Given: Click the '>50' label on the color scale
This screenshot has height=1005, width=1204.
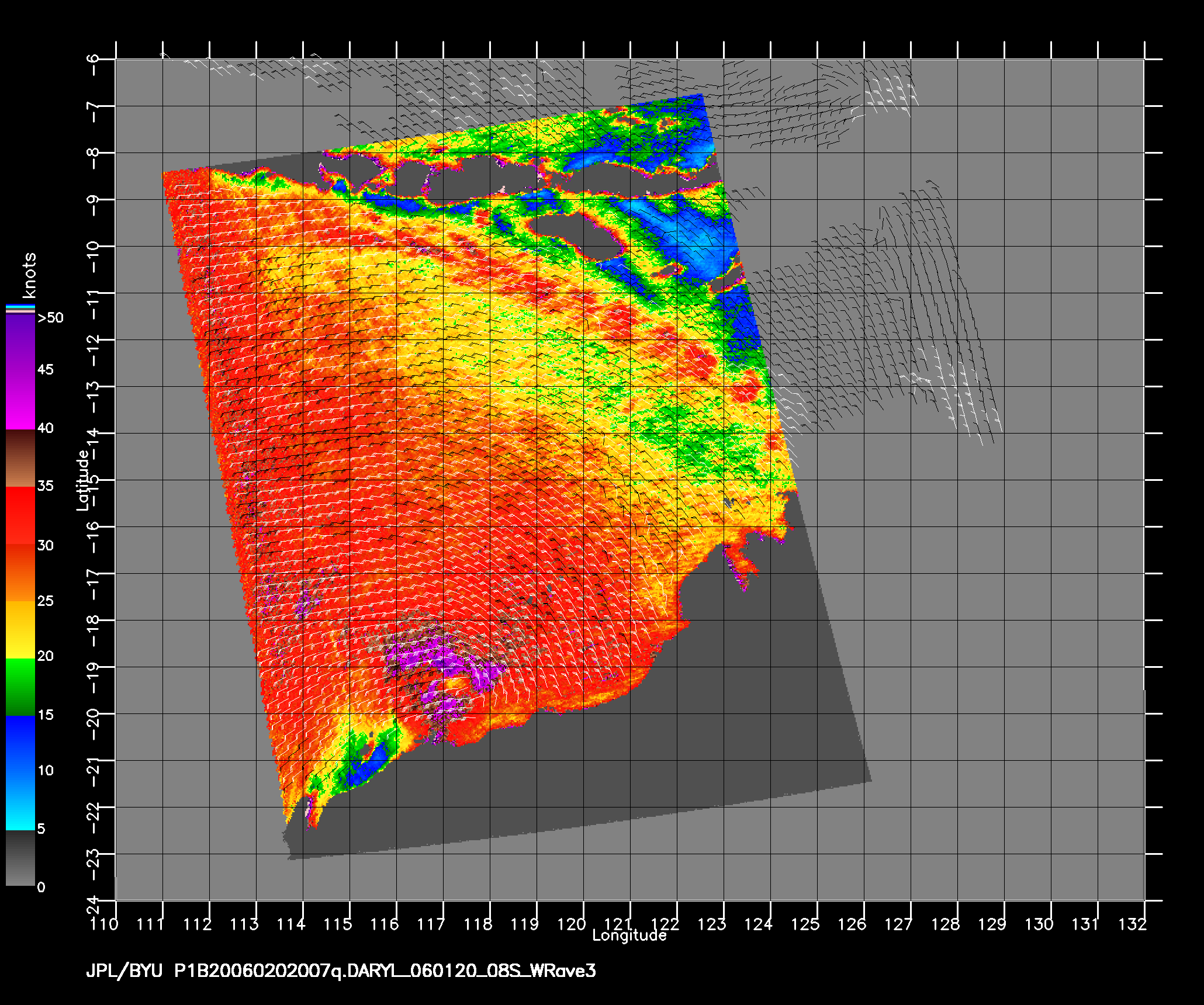Looking at the screenshot, I should 50,318.
